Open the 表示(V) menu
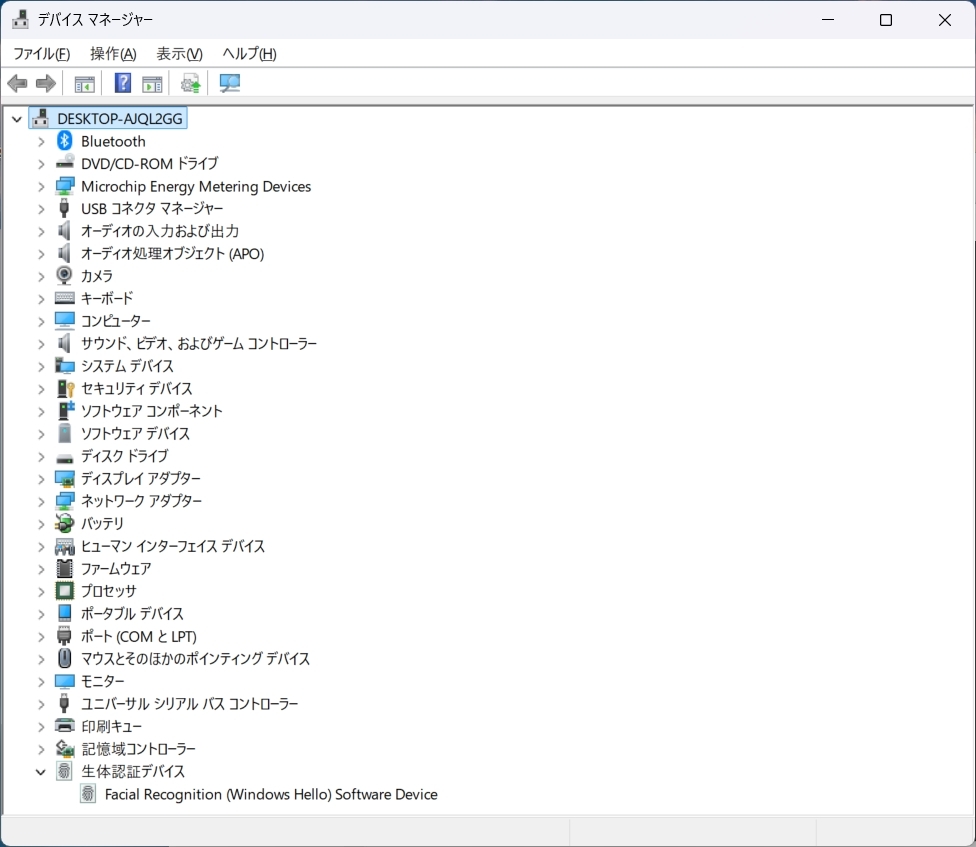 pos(179,54)
